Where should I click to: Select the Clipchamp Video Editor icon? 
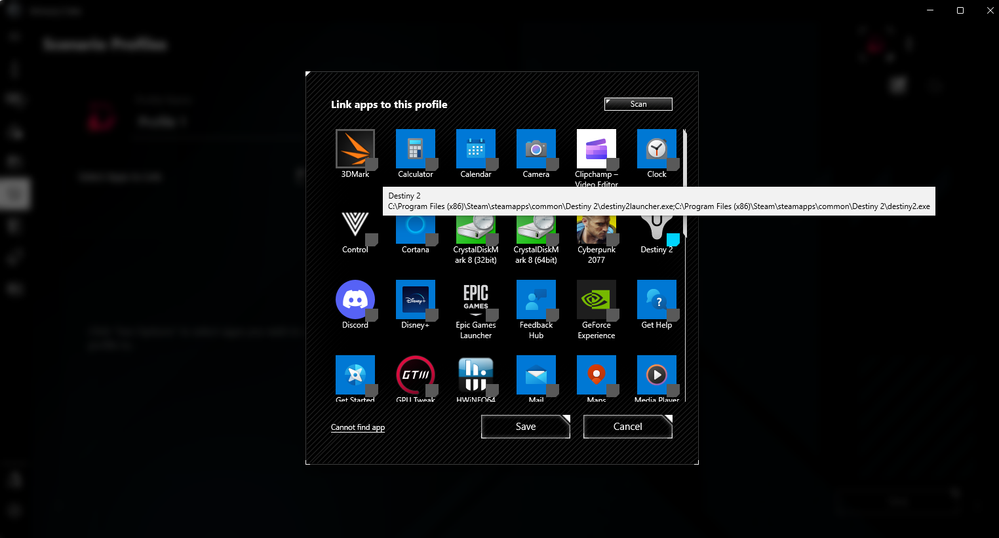(x=596, y=149)
